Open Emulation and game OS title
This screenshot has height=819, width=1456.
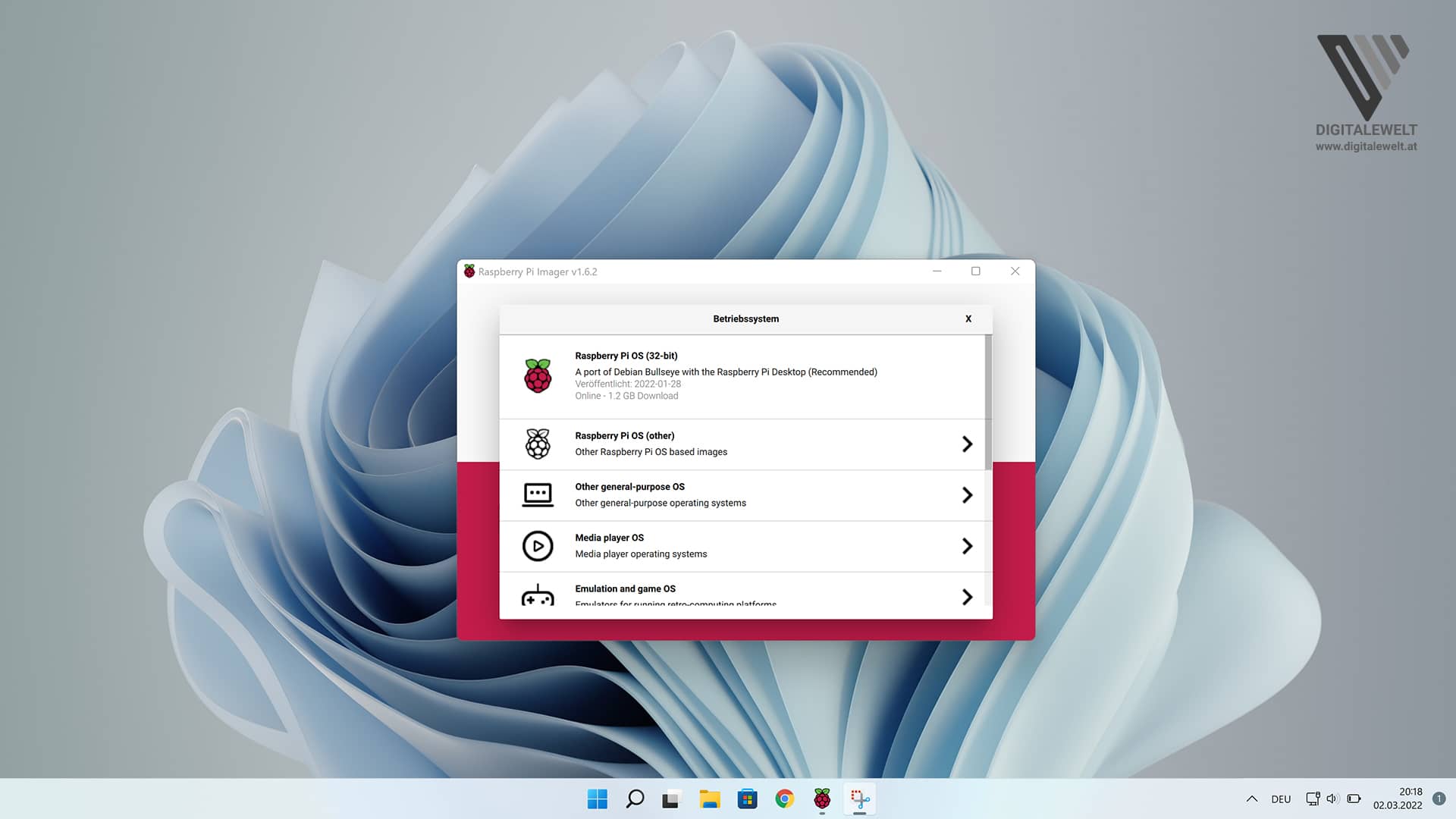click(x=625, y=589)
